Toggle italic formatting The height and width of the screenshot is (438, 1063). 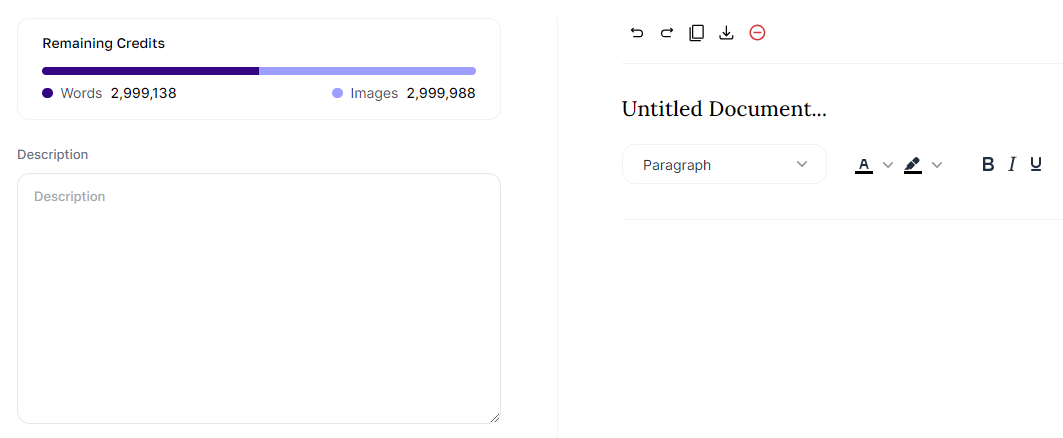pos(1012,164)
